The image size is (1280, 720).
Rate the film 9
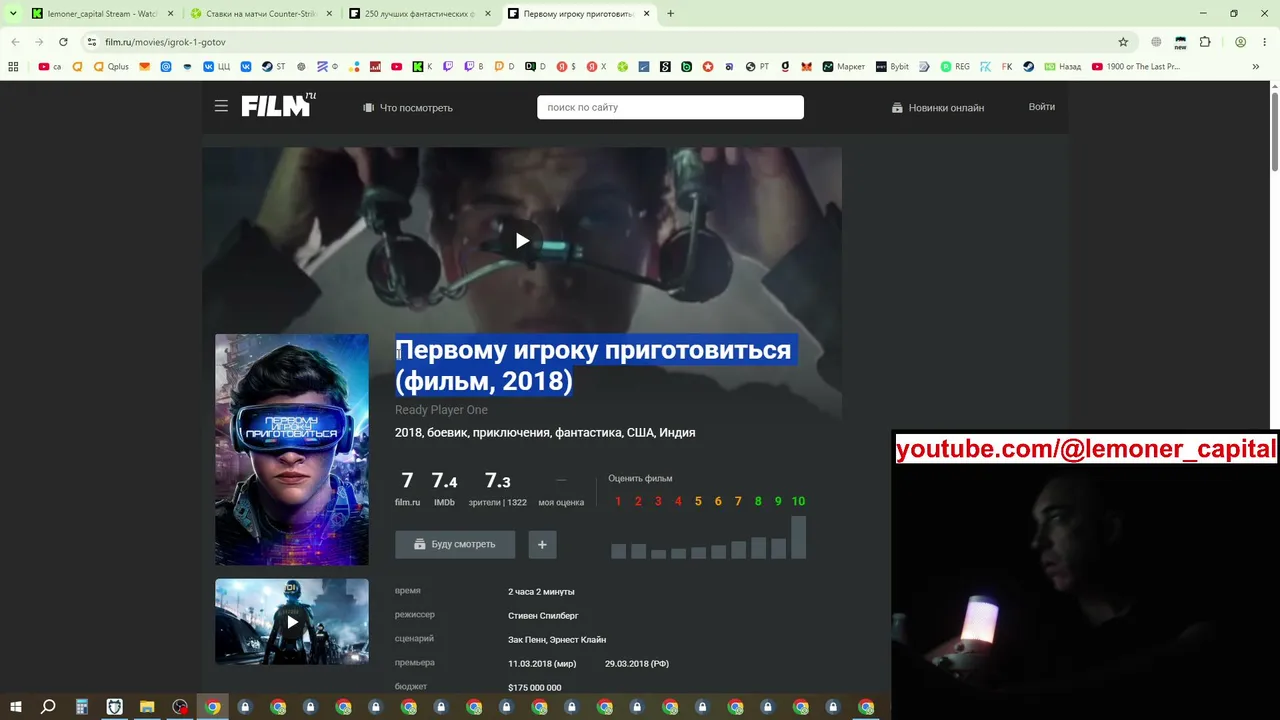click(778, 501)
